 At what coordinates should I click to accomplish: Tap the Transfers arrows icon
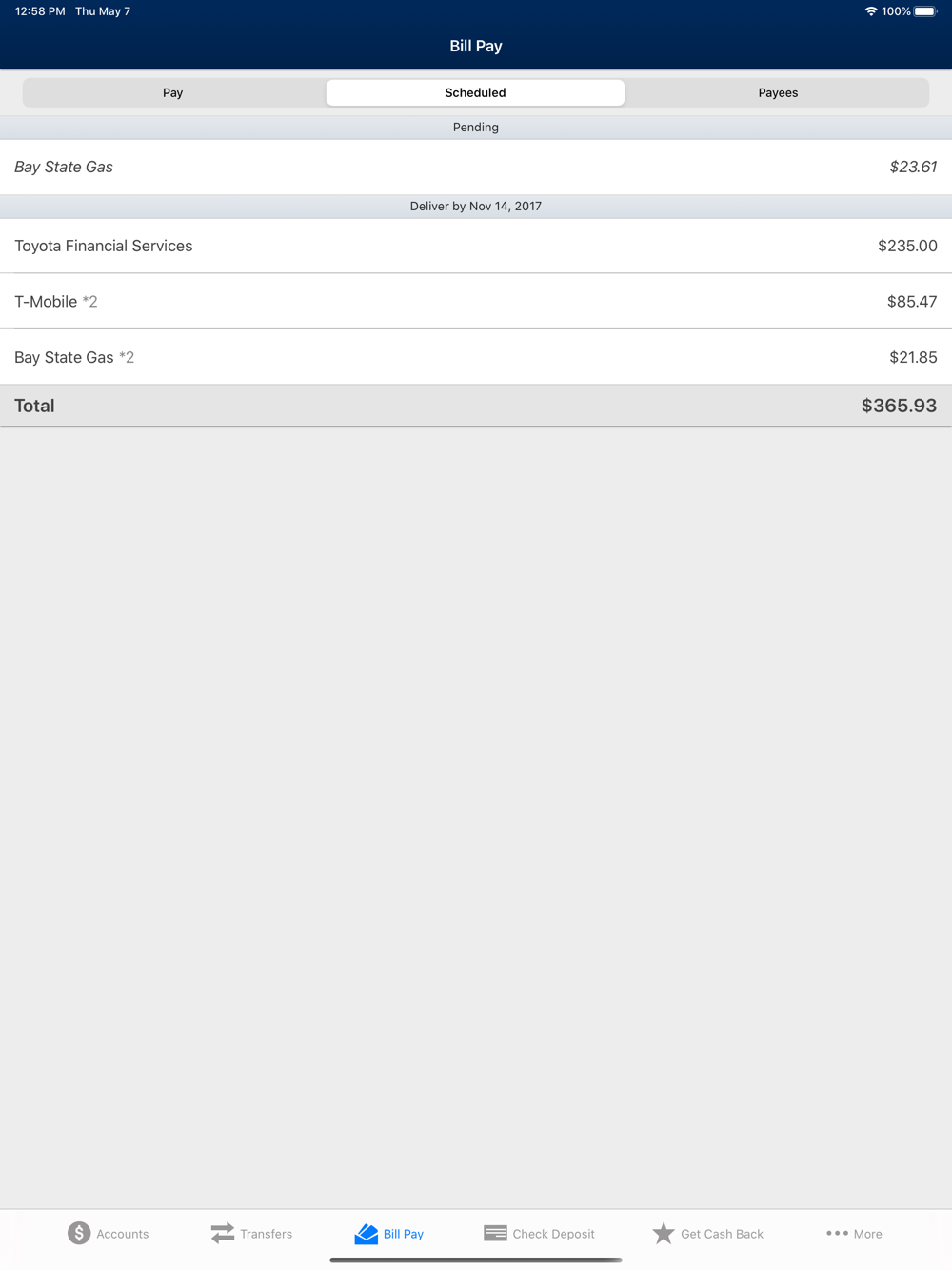[223, 1233]
